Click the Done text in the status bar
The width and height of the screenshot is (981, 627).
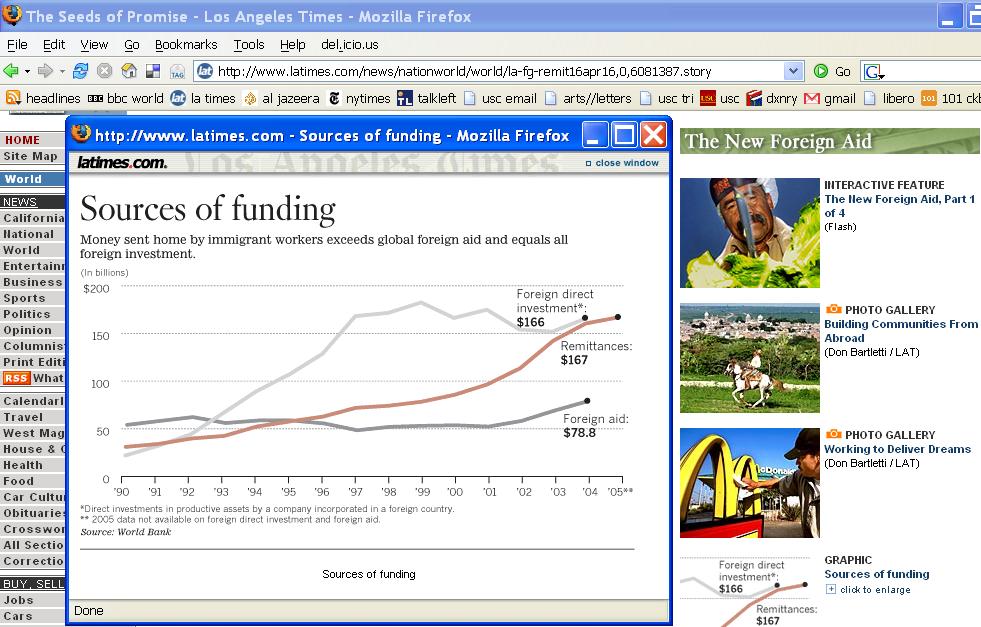click(89, 611)
